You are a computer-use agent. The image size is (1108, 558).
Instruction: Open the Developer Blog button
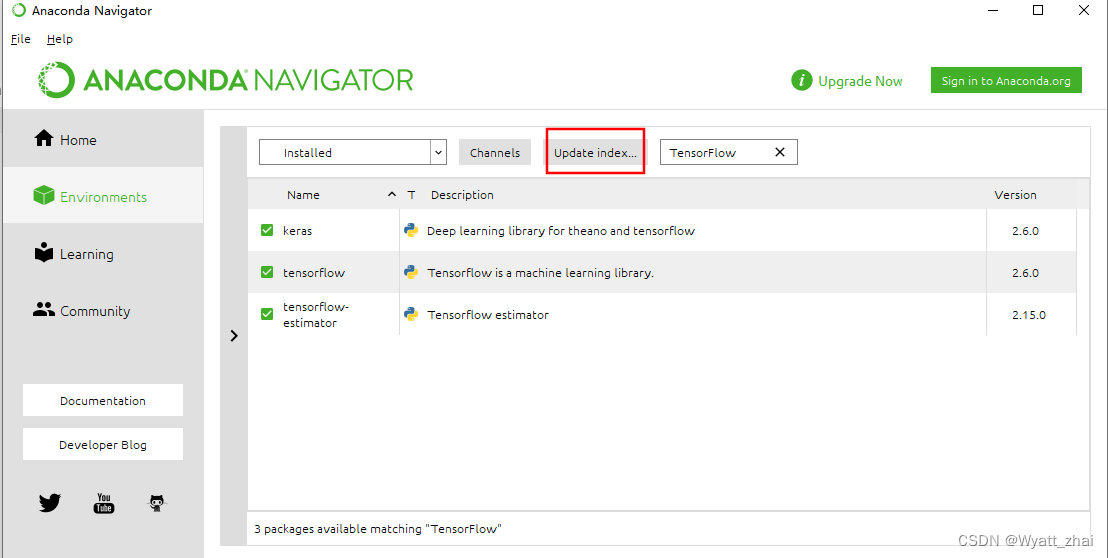click(x=102, y=444)
